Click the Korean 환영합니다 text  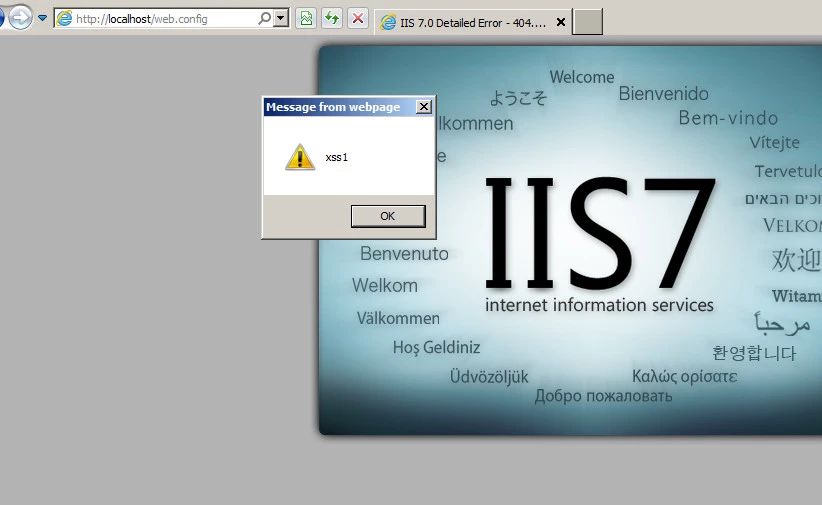[754, 352]
